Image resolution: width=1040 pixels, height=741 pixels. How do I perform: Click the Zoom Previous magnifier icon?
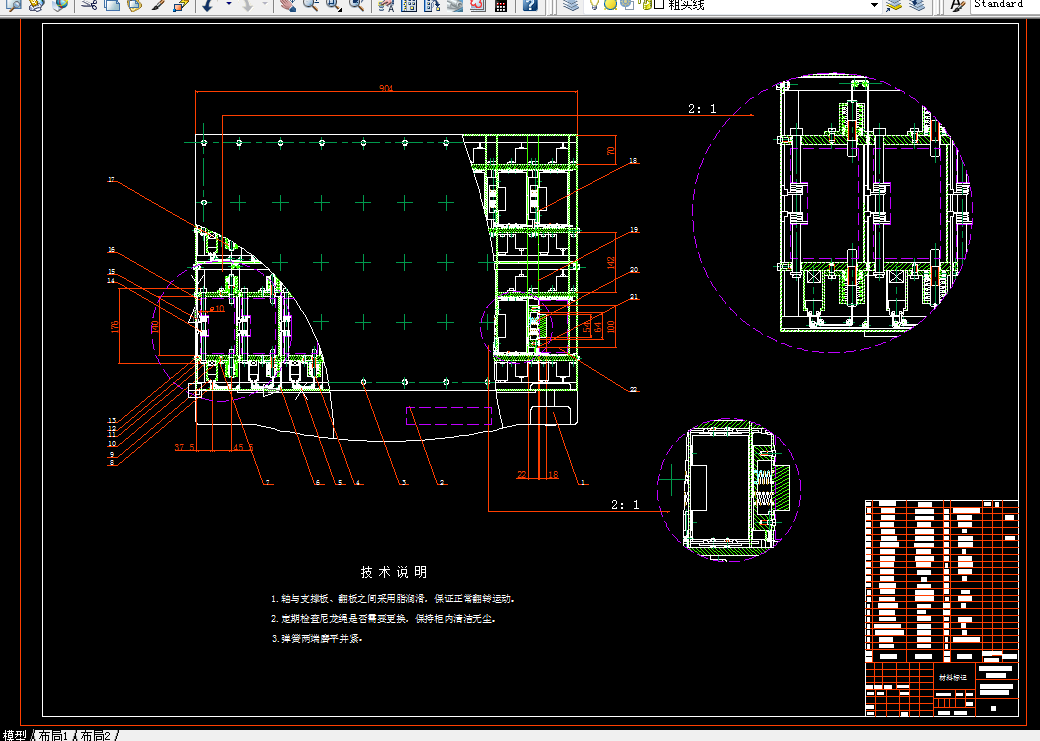click(x=356, y=5)
